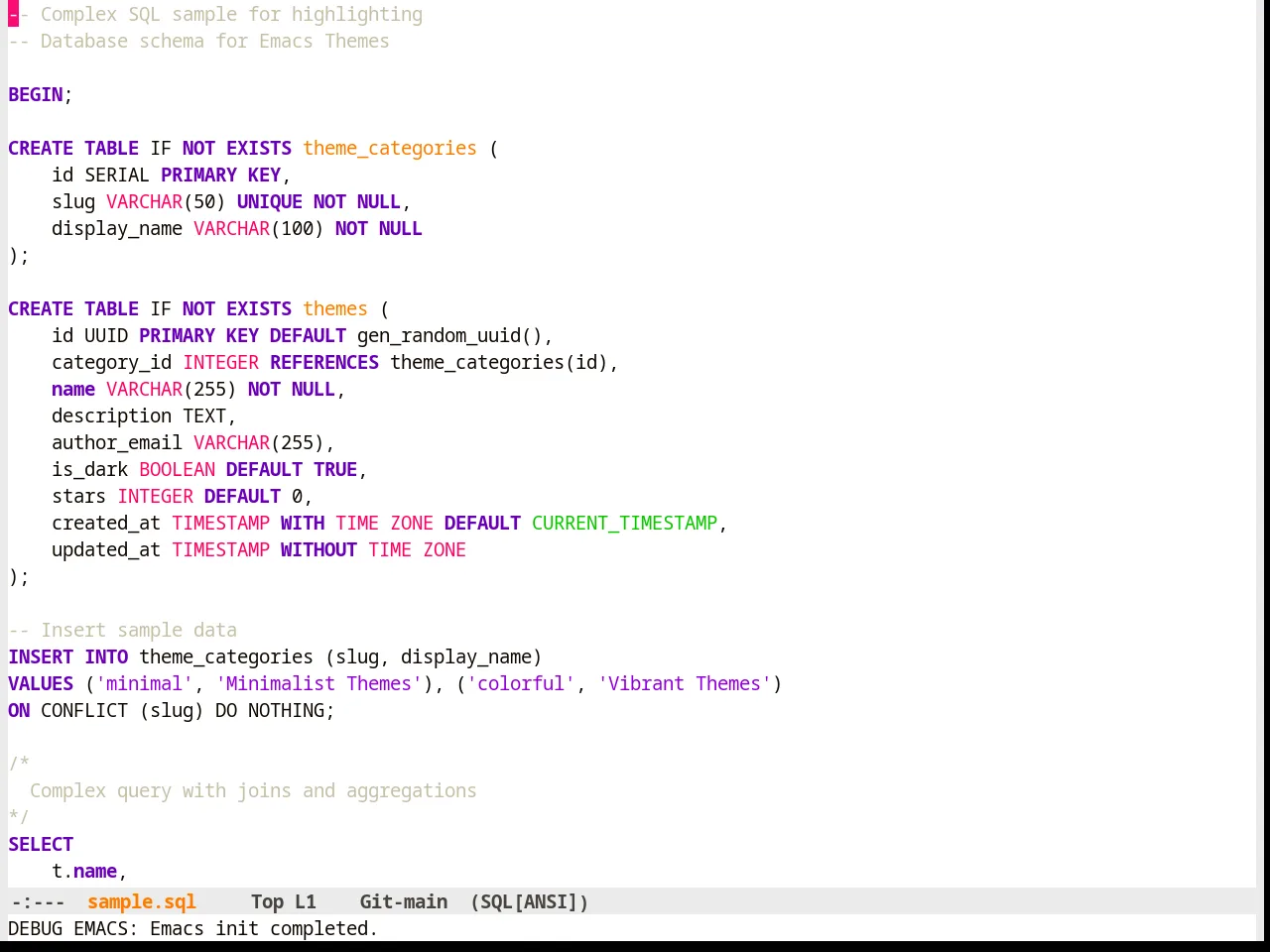
Task: Click 'Top' position indicator in mode line
Action: pos(267,901)
